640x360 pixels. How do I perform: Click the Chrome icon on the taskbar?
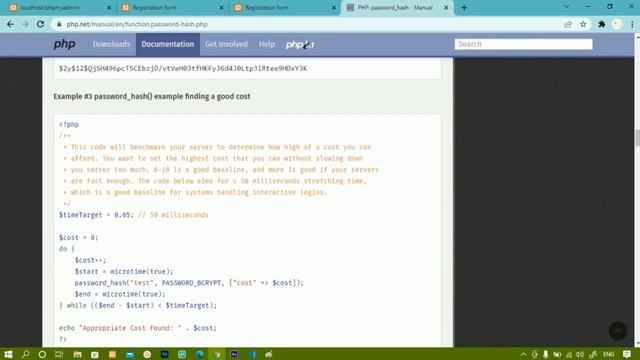[217, 354]
